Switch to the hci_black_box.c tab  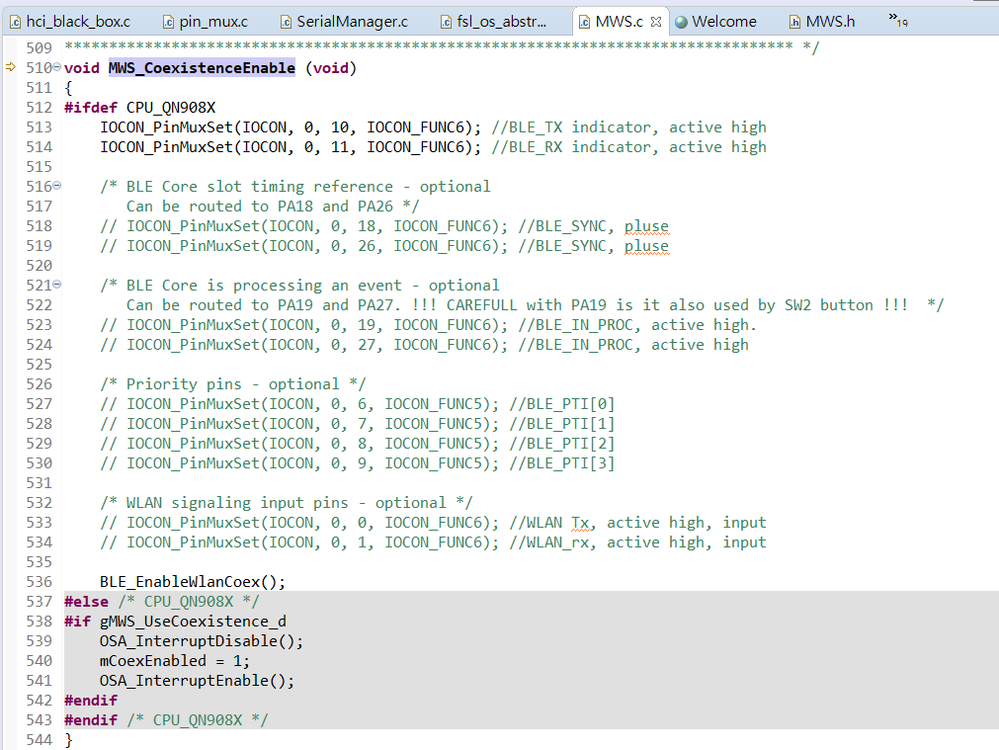point(70,22)
